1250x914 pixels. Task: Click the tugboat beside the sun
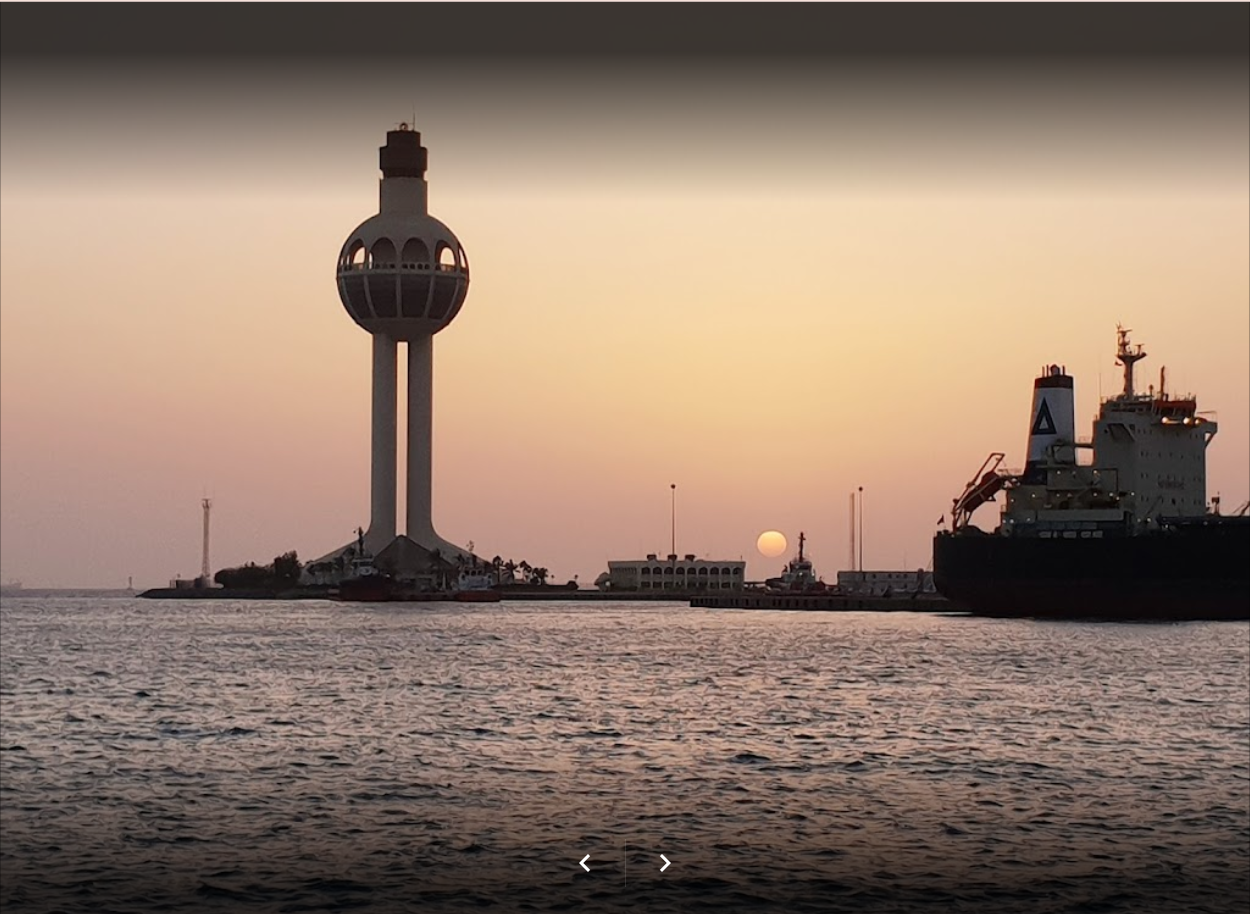click(x=799, y=572)
